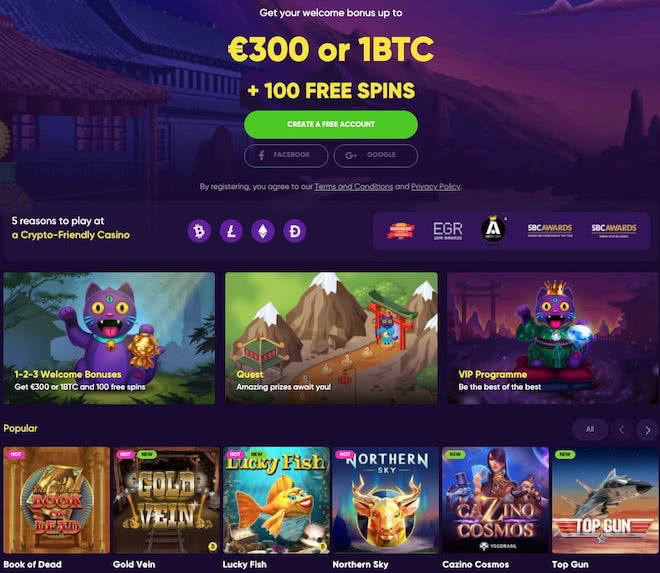Sign up with Facebook
Viewport: 660px width, 573px height.
coord(286,155)
